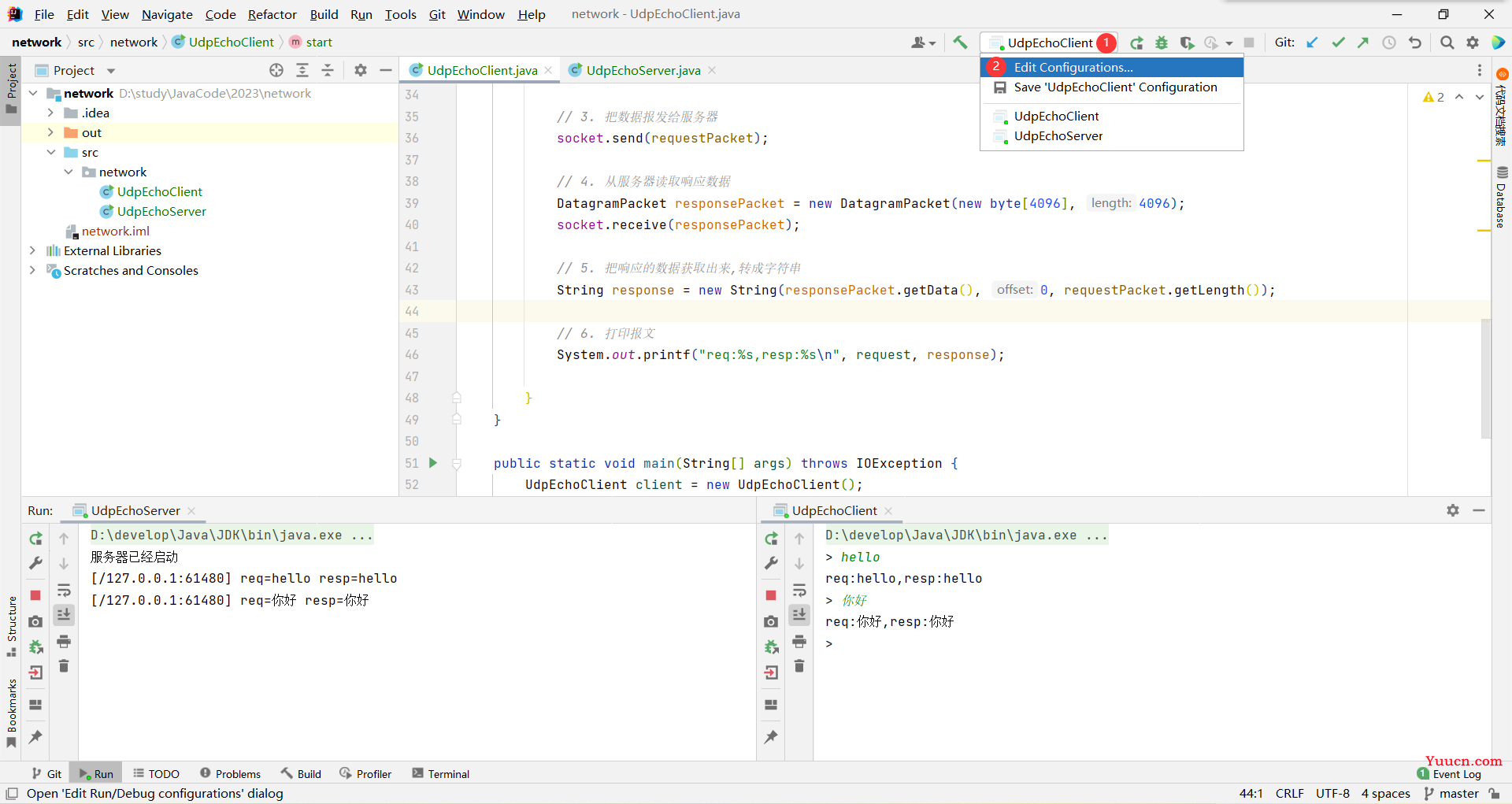1512x804 pixels.
Task: Select UdpEchoServer from configuration list
Action: [1112, 136]
